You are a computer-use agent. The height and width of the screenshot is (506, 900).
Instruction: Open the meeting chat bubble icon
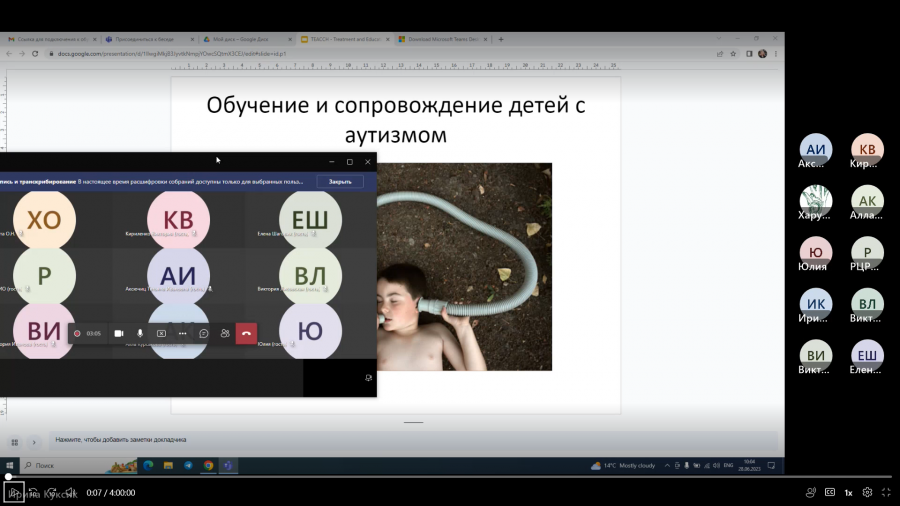click(x=204, y=333)
